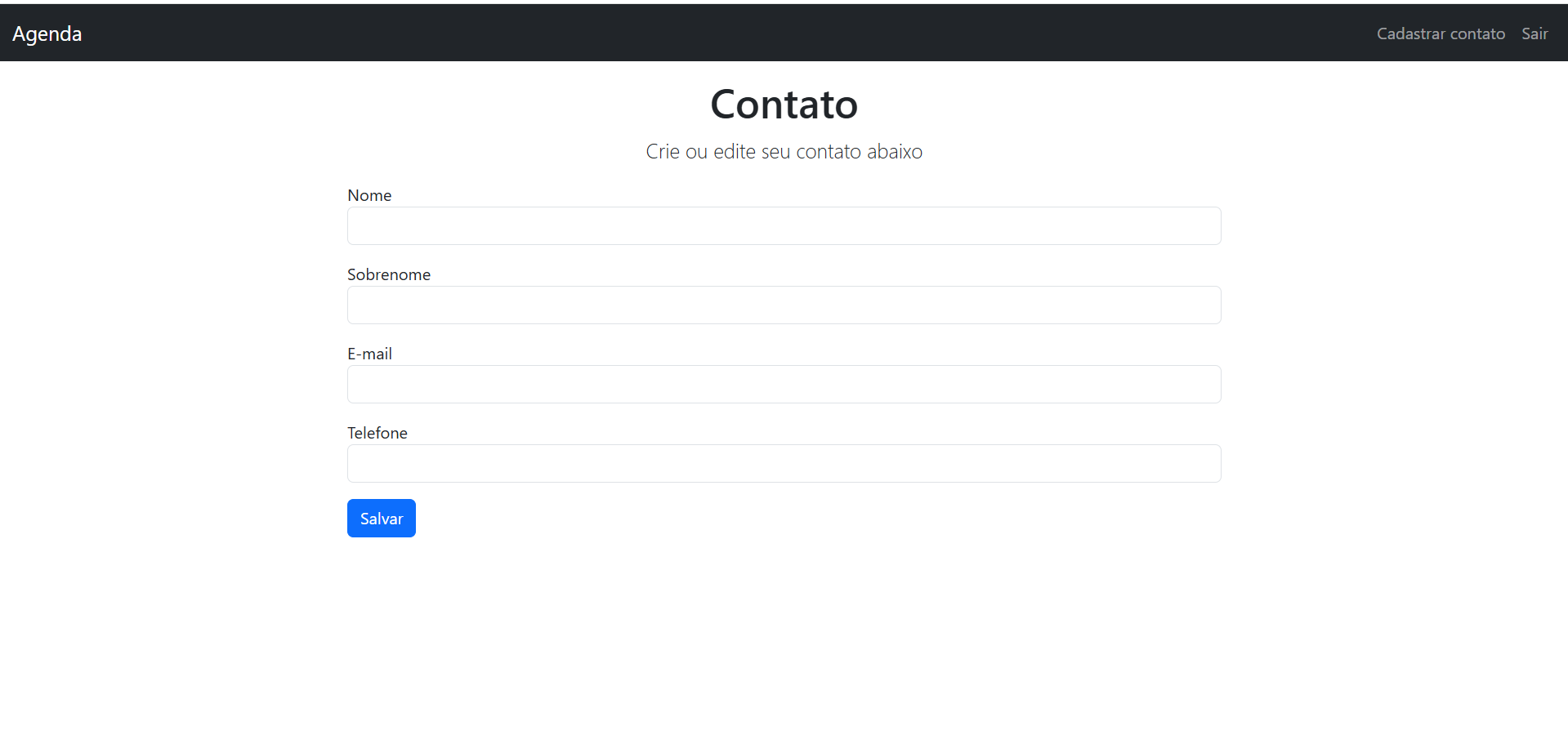This screenshot has height=744, width=1568.
Task: Click the word 'Crie' in the subtitle
Action: coord(663,152)
